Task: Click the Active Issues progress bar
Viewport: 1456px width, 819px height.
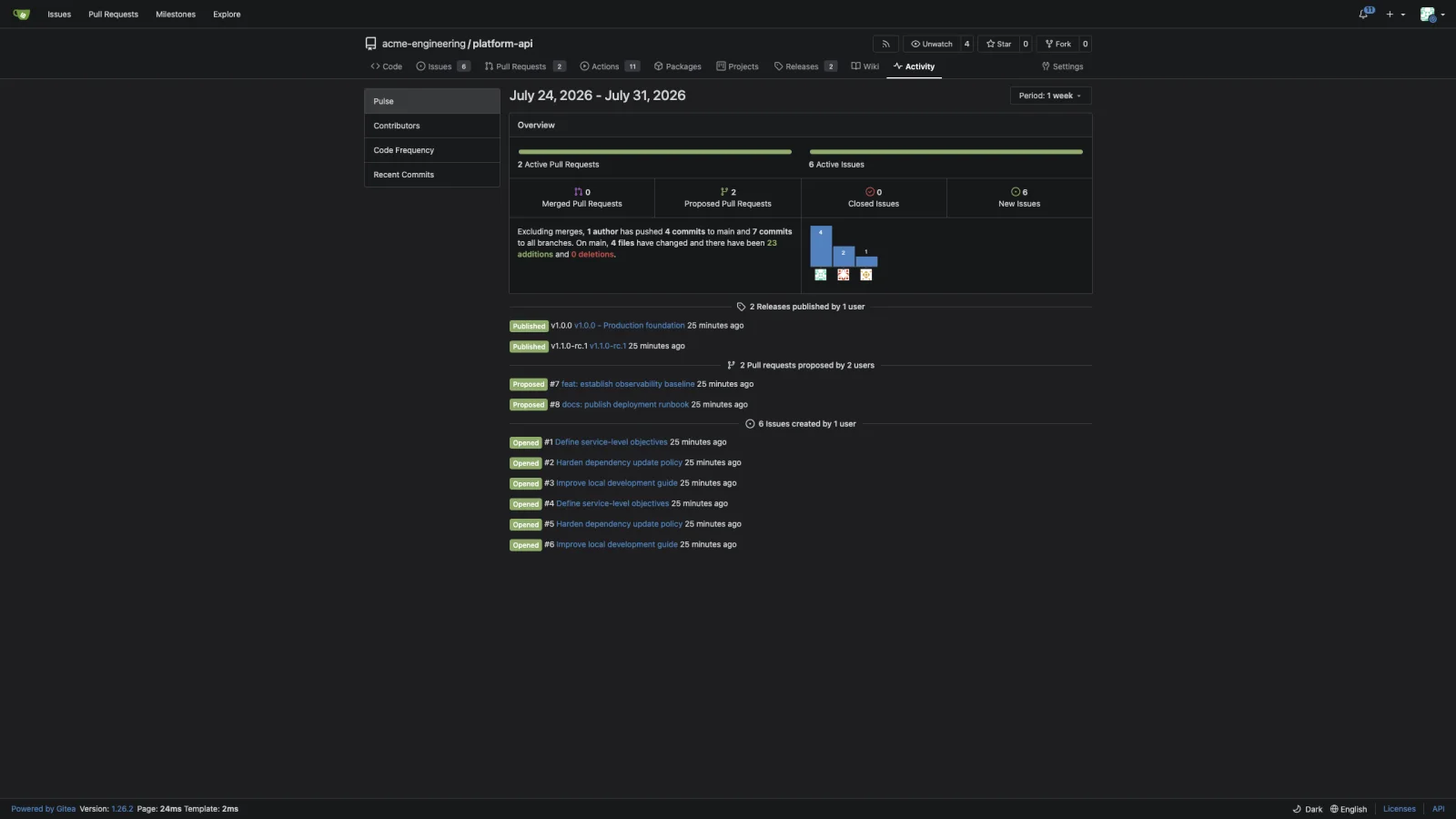Action: (x=946, y=152)
